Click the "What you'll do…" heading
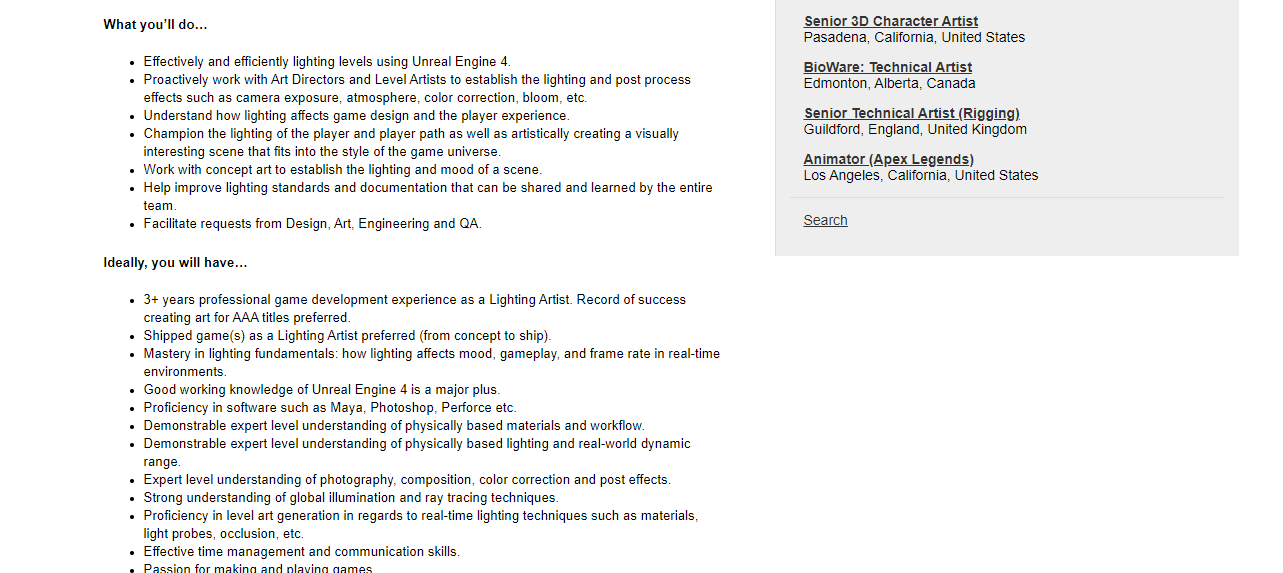The height and width of the screenshot is (573, 1283). pos(156,24)
